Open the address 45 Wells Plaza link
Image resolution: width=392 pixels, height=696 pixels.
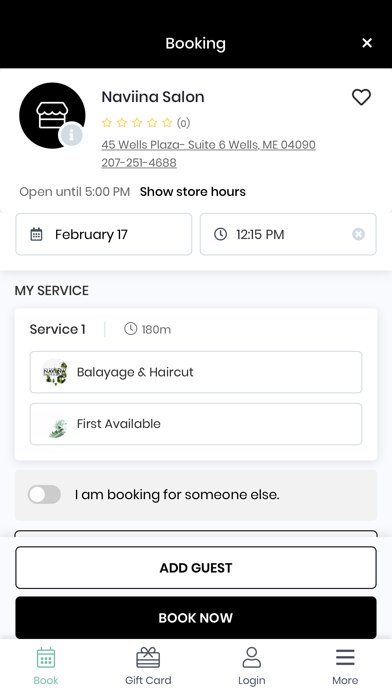click(x=208, y=145)
